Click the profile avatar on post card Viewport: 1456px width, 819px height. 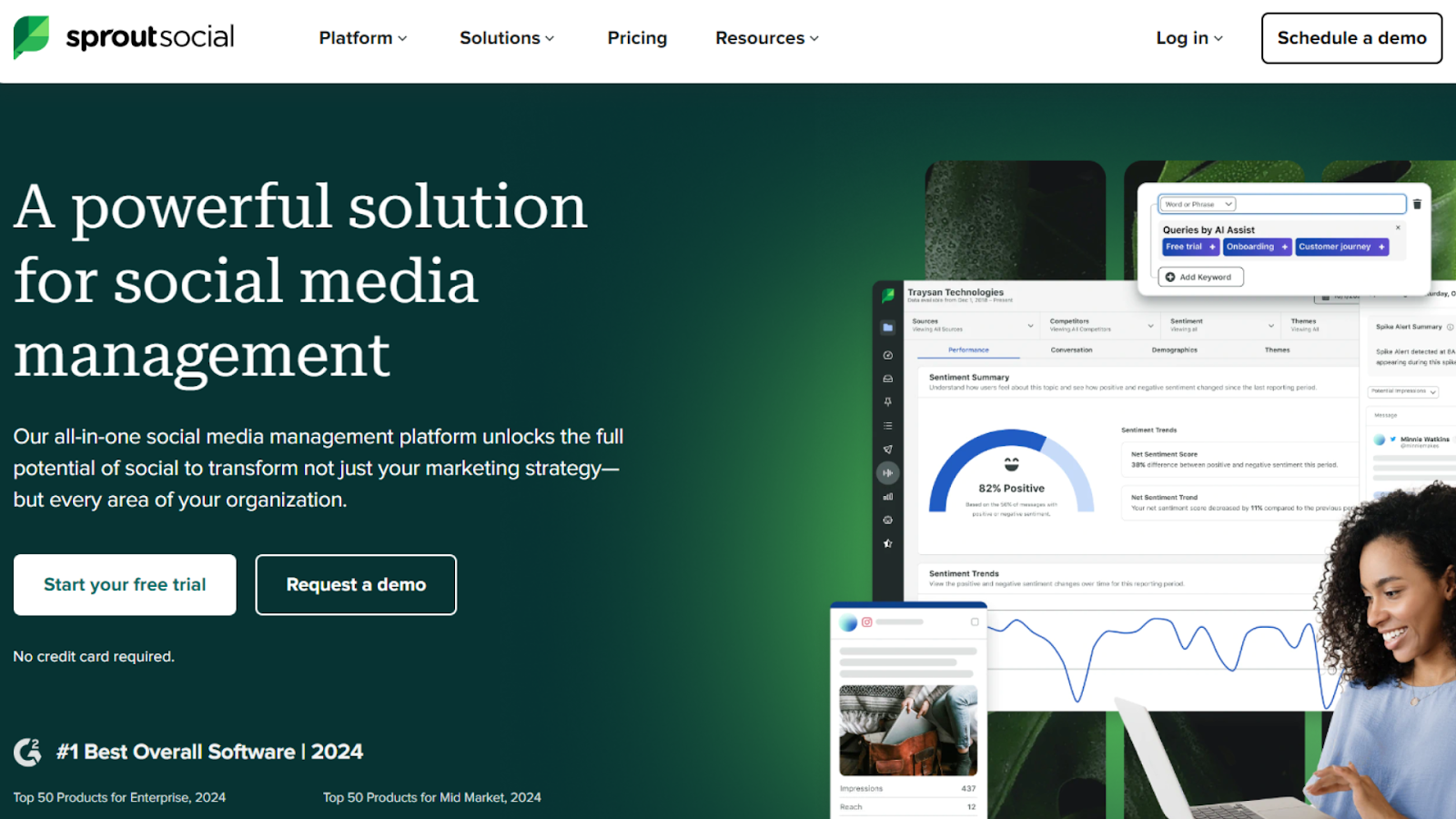click(848, 623)
